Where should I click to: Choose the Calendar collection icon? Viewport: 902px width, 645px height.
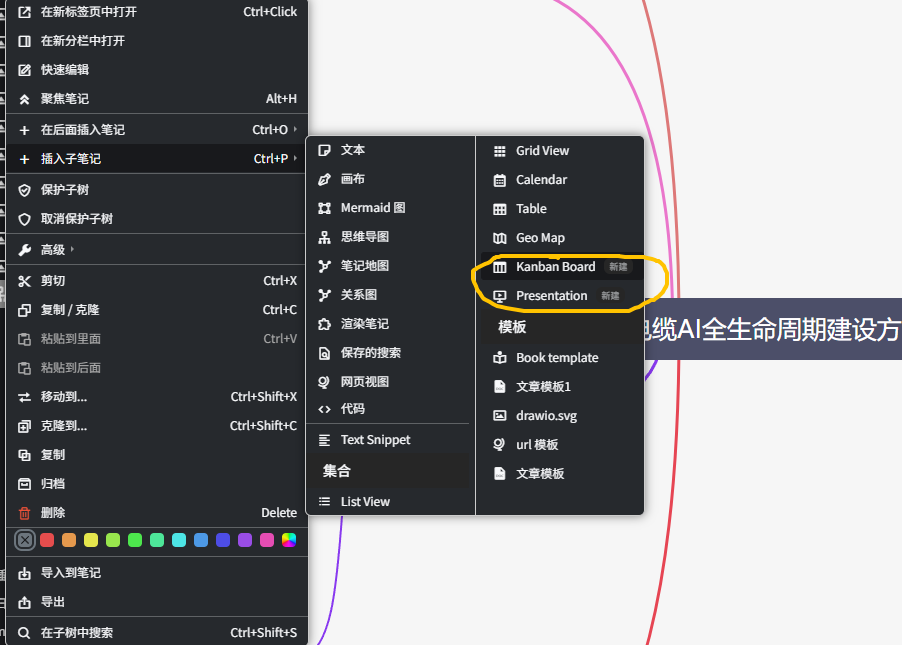(500, 180)
